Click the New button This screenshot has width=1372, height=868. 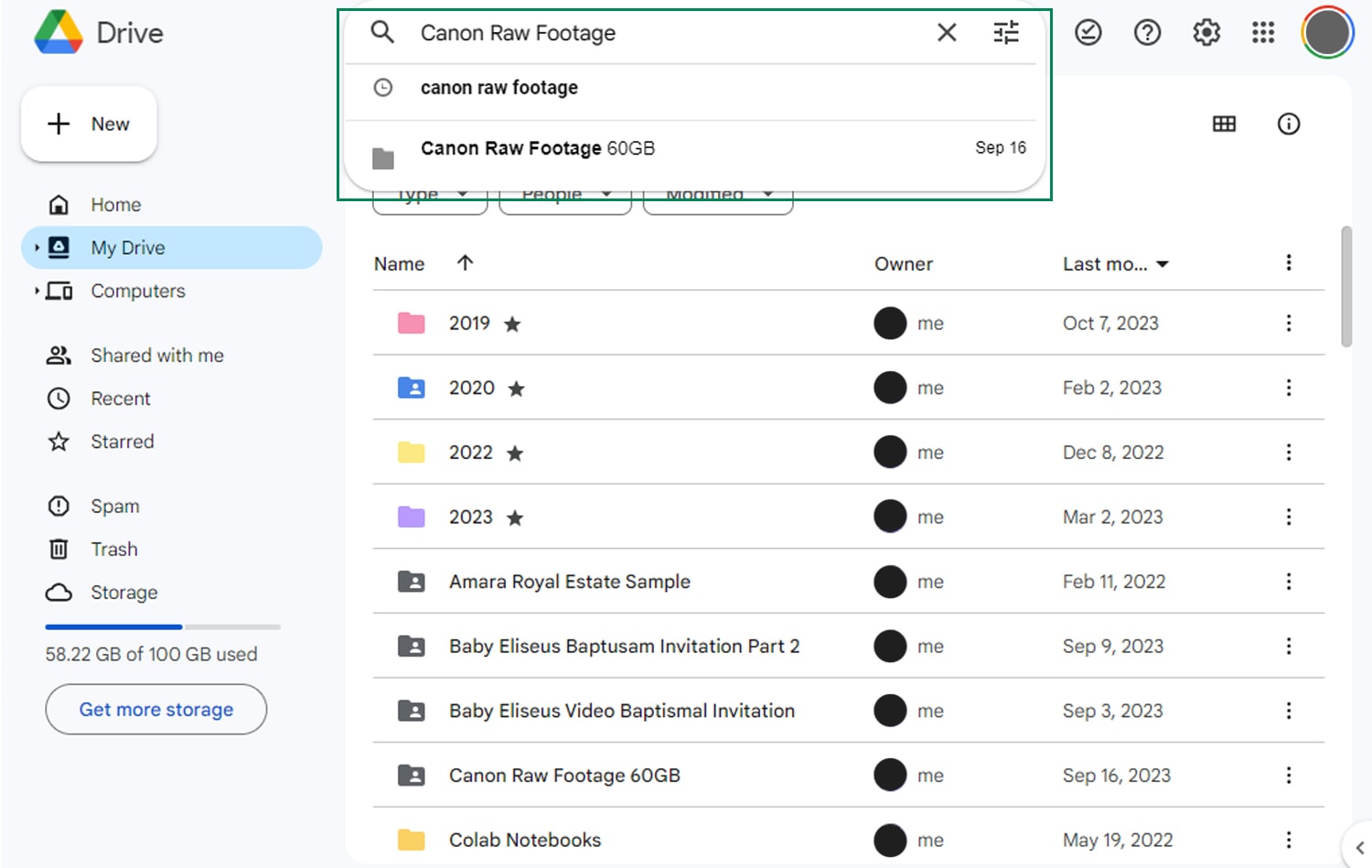coord(89,123)
